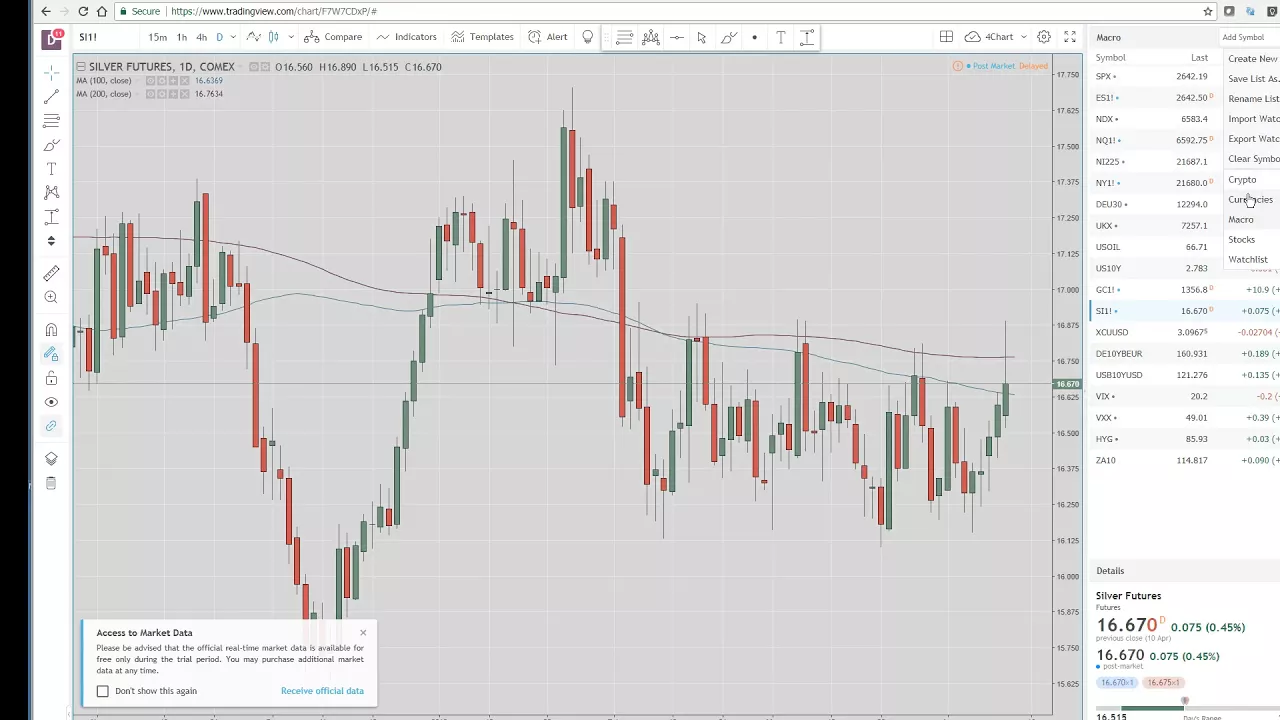Click the Compare button

point(333,37)
